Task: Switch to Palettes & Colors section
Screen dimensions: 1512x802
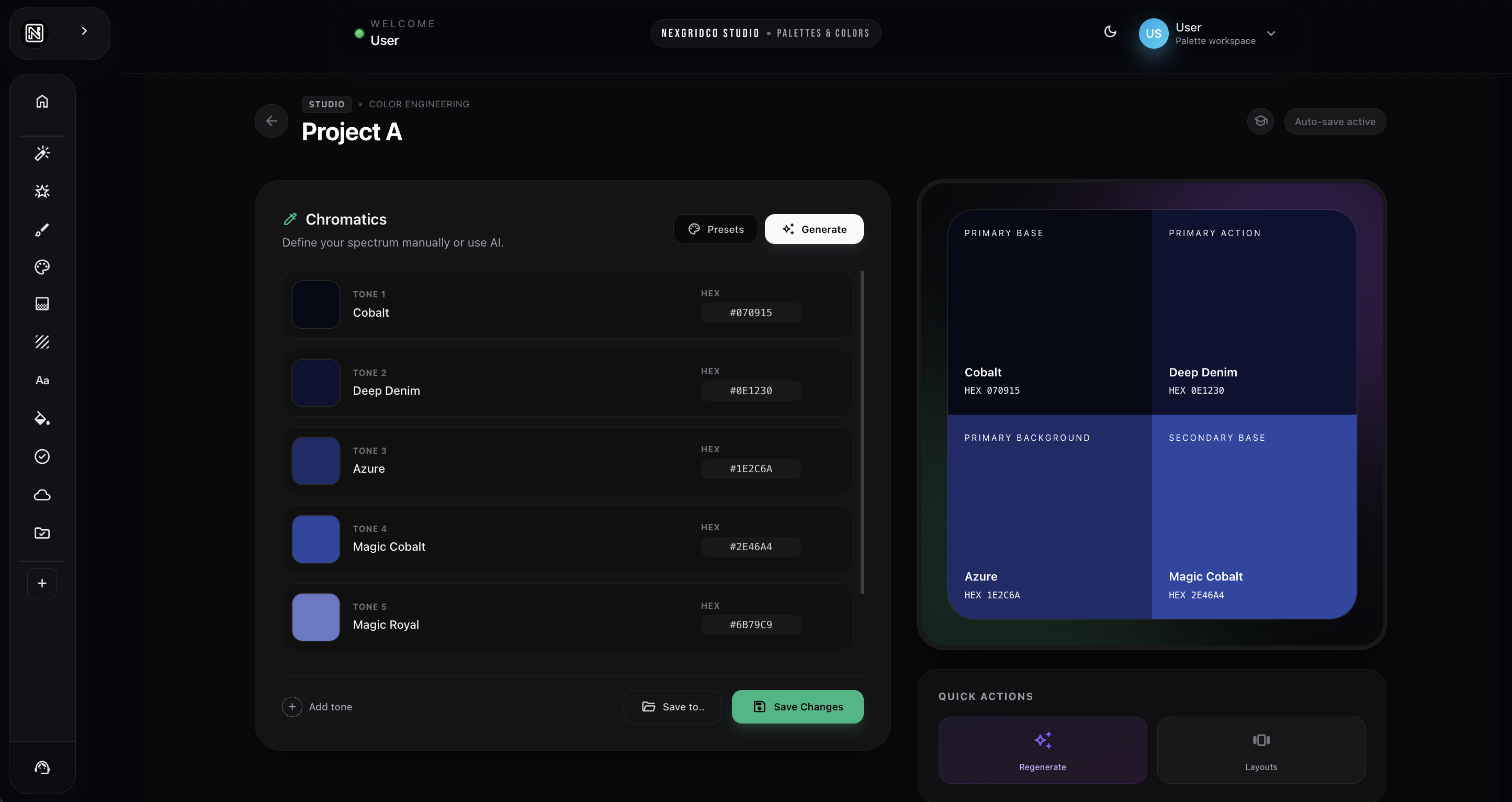Action: click(x=822, y=33)
